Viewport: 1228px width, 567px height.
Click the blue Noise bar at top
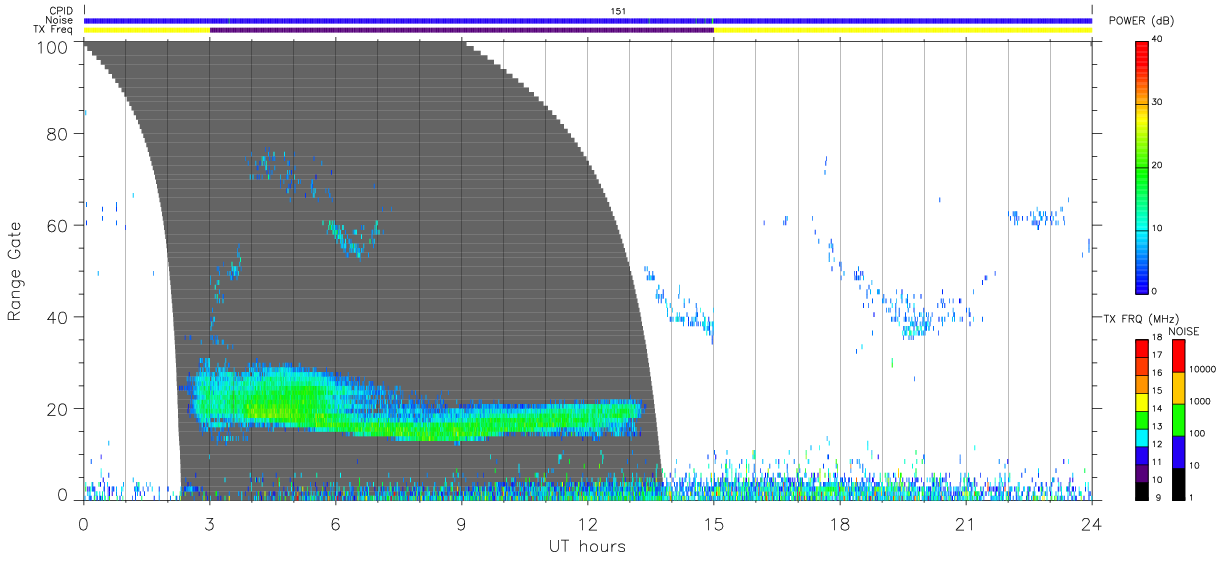coord(587,20)
